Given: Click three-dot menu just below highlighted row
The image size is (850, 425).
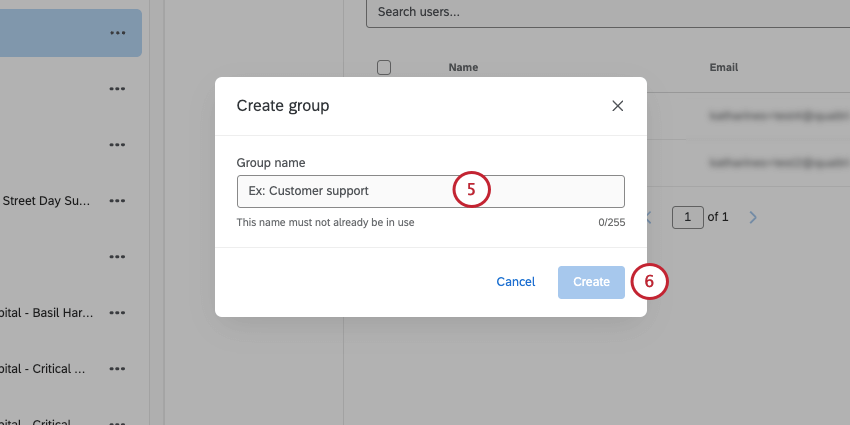Looking at the screenshot, I should coord(118,89).
